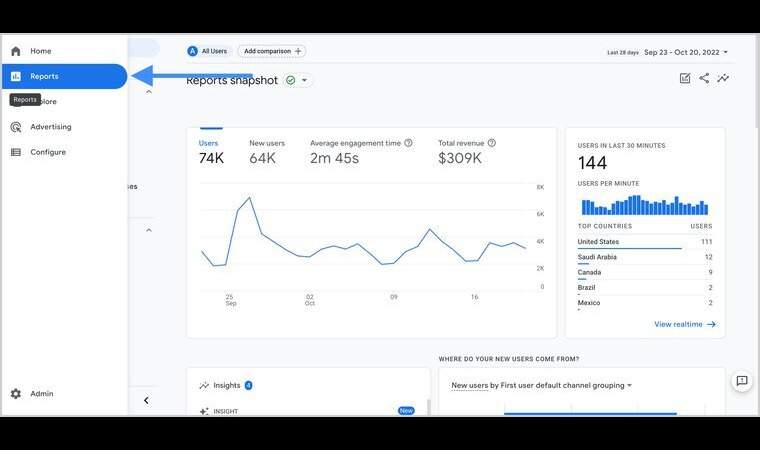This screenshot has height=450, width=760.
Task: Open dropdown arrow beside Reports snapshot
Action: (304, 80)
